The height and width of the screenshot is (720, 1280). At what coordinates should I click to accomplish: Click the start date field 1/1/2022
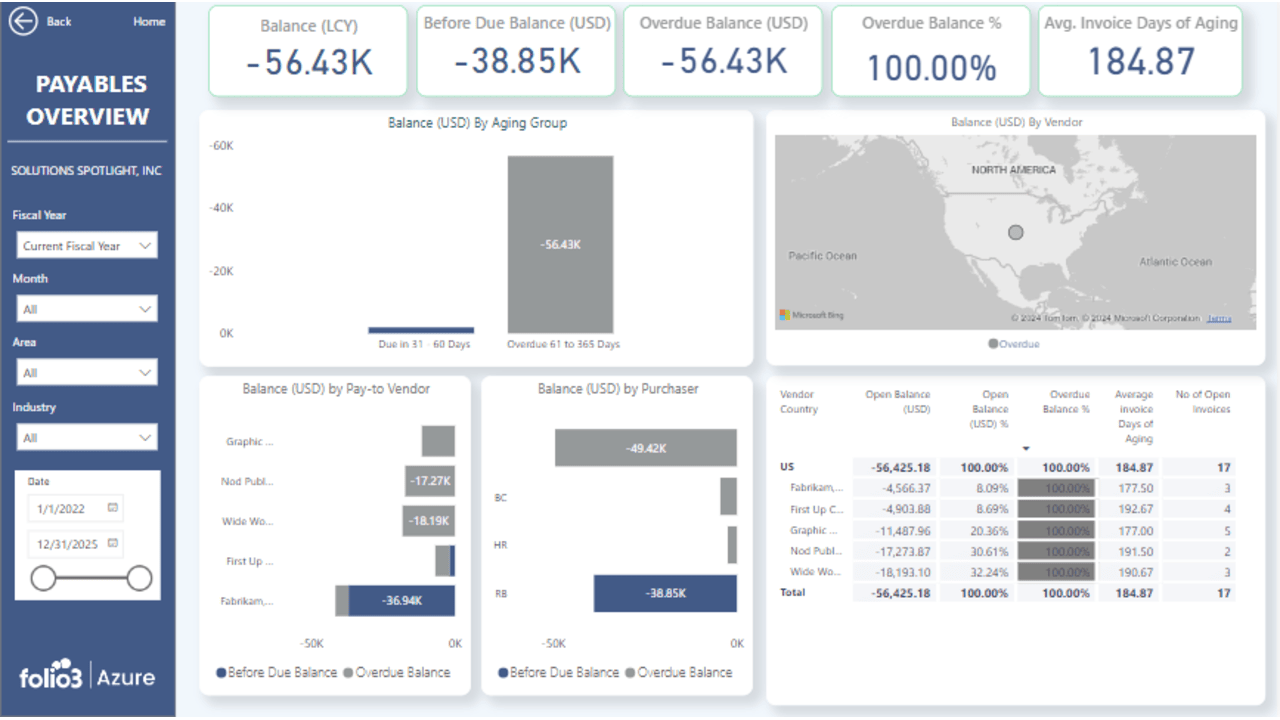point(75,508)
